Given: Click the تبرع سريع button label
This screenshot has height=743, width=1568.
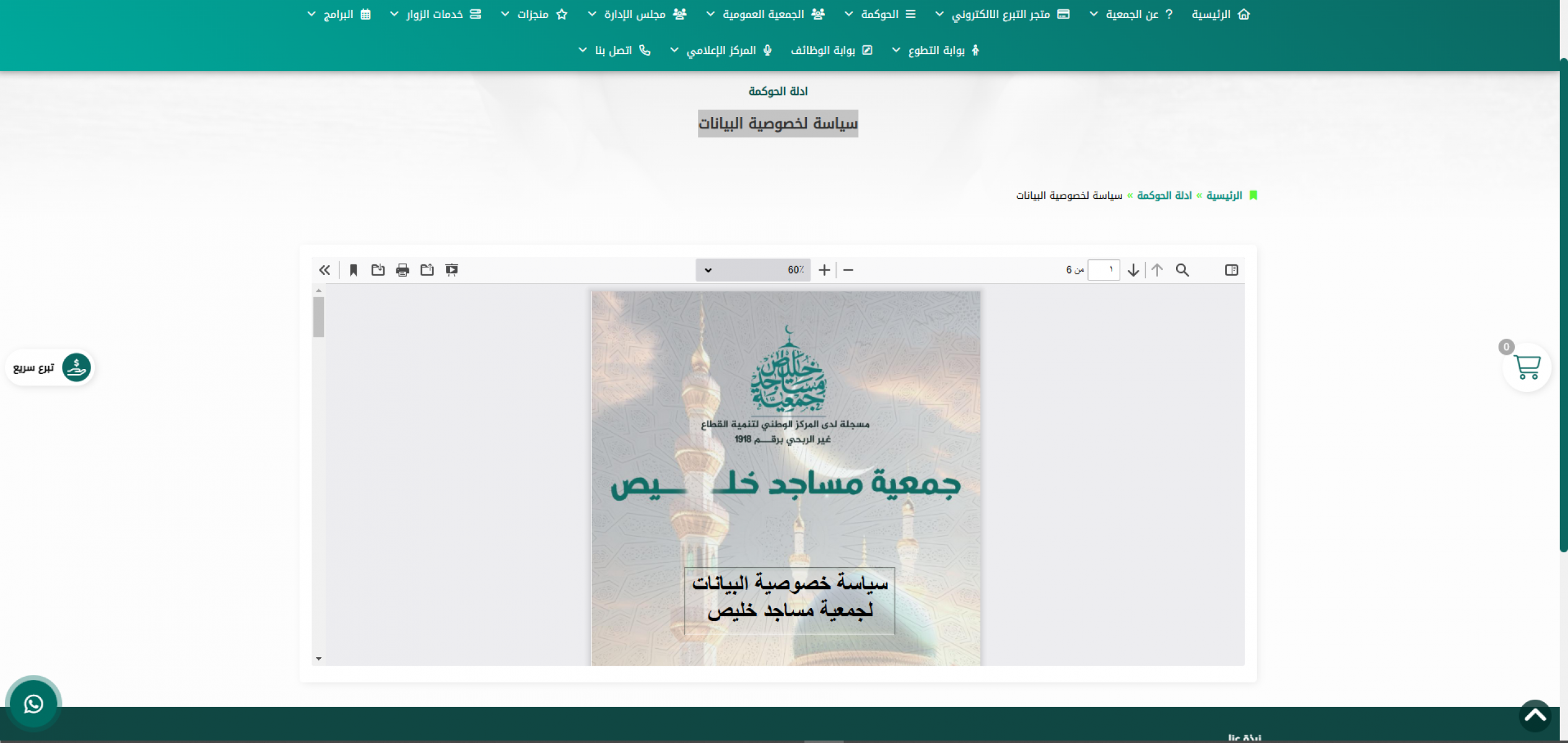Looking at the screenshot, I should point(33,368).
